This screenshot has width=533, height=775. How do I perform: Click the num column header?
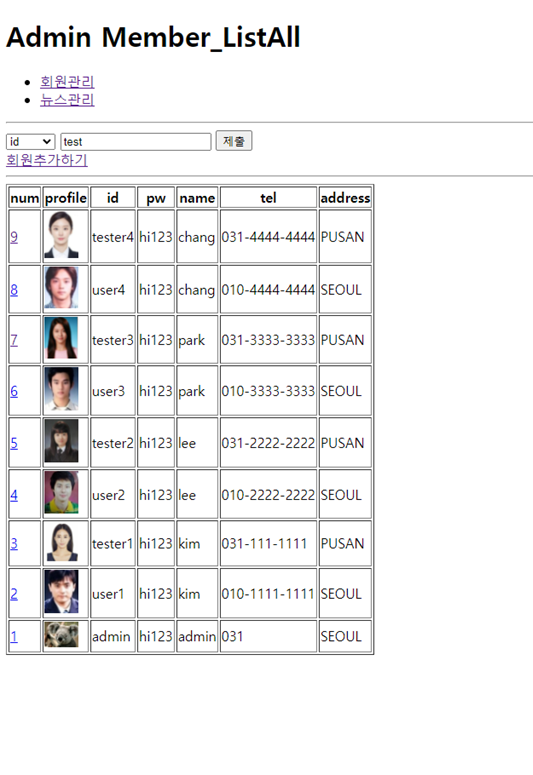(x=25, y=198)
